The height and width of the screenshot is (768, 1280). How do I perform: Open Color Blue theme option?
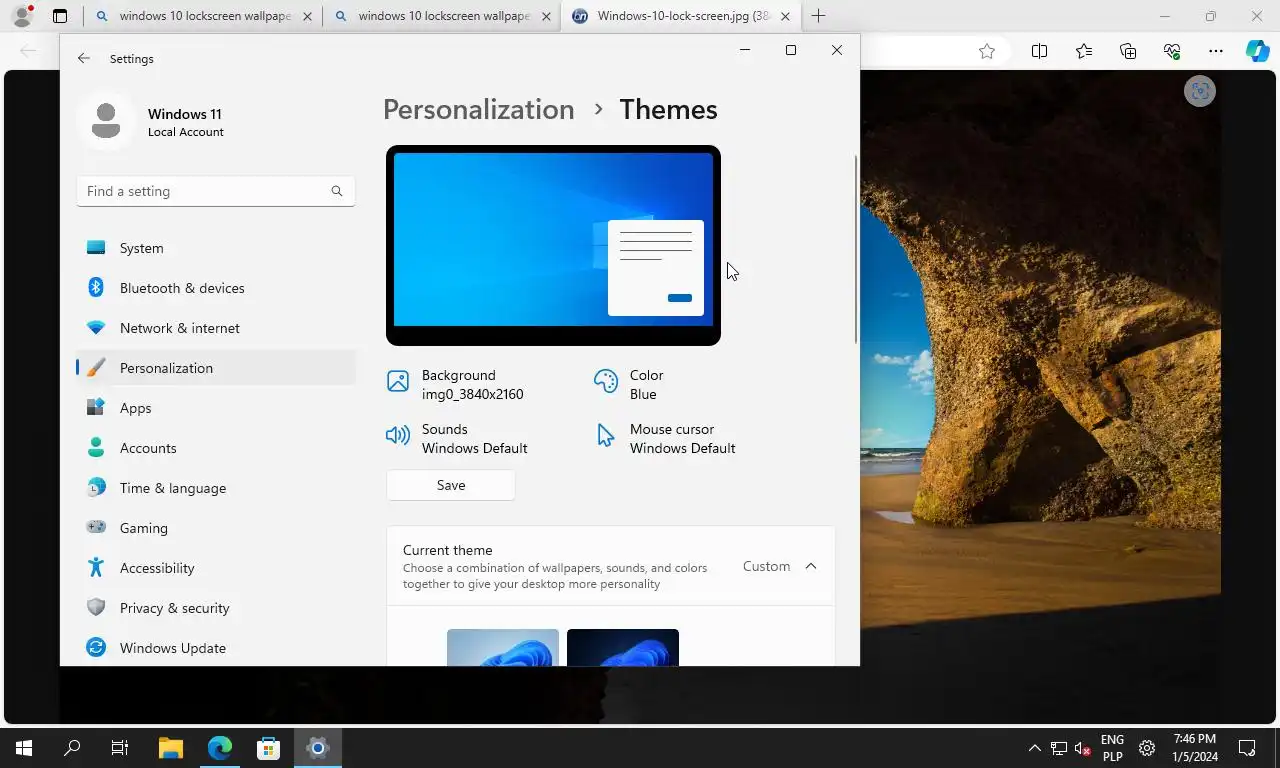(629, 385)
